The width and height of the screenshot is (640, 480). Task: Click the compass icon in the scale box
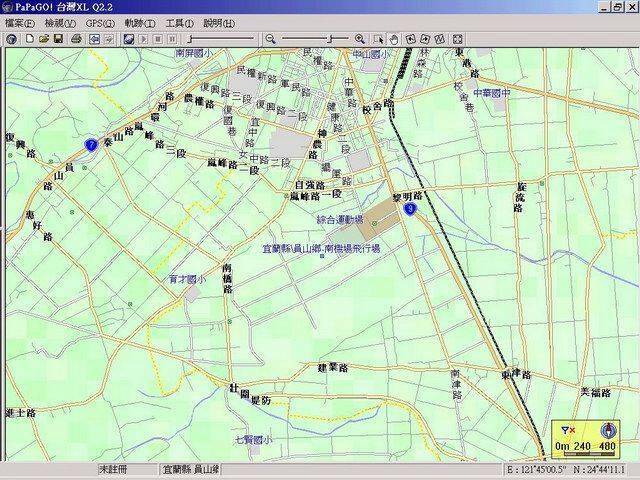point(608,430)
